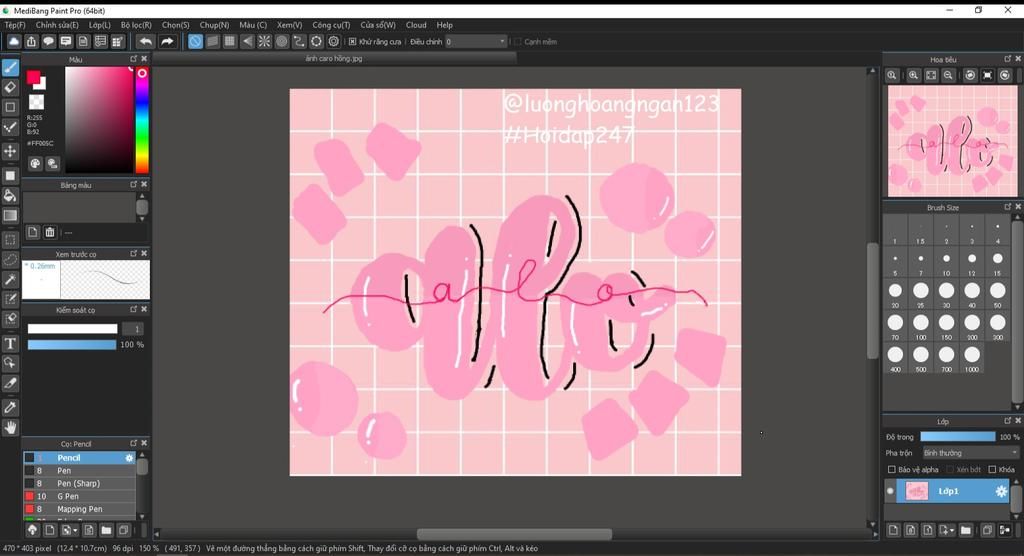The width and height of the screenshot is (1024, 556).
Task: Enable Bảo vệ alpha checkbox
Action: click(891, 470)
